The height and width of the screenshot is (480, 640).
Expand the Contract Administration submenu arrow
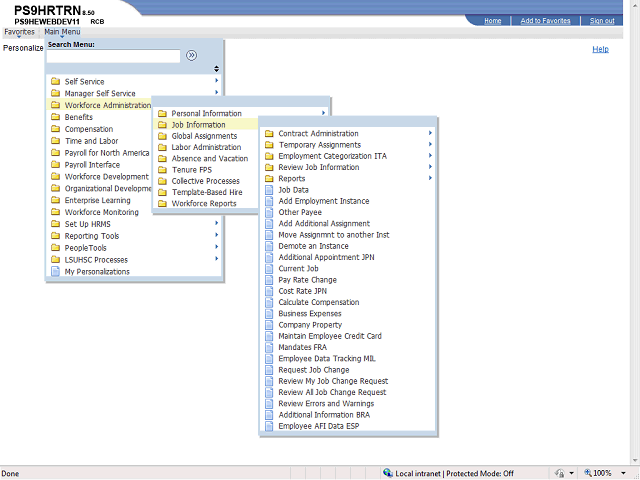click(x=430, y=133)
